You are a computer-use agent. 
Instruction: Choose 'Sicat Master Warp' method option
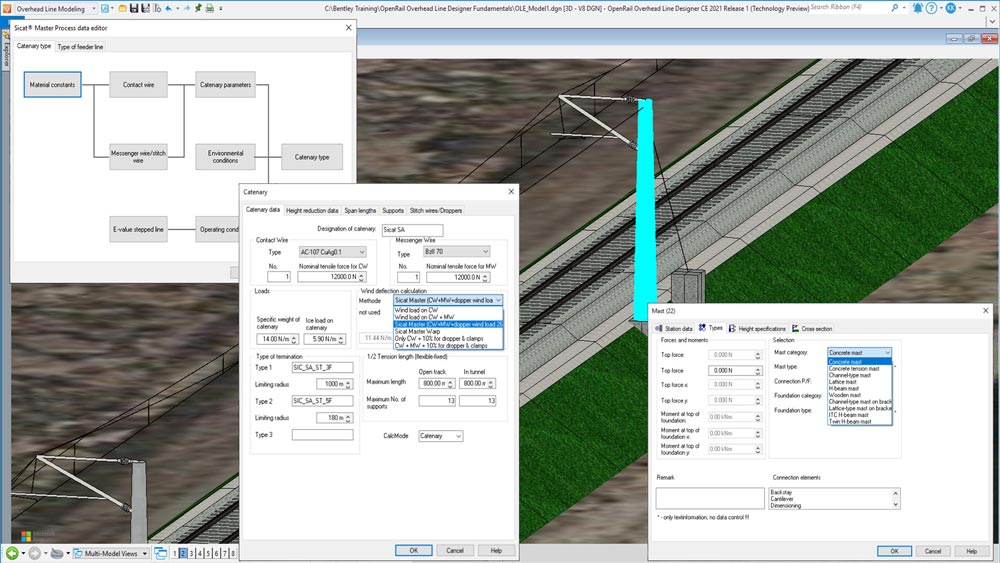(x=448, y=332)
